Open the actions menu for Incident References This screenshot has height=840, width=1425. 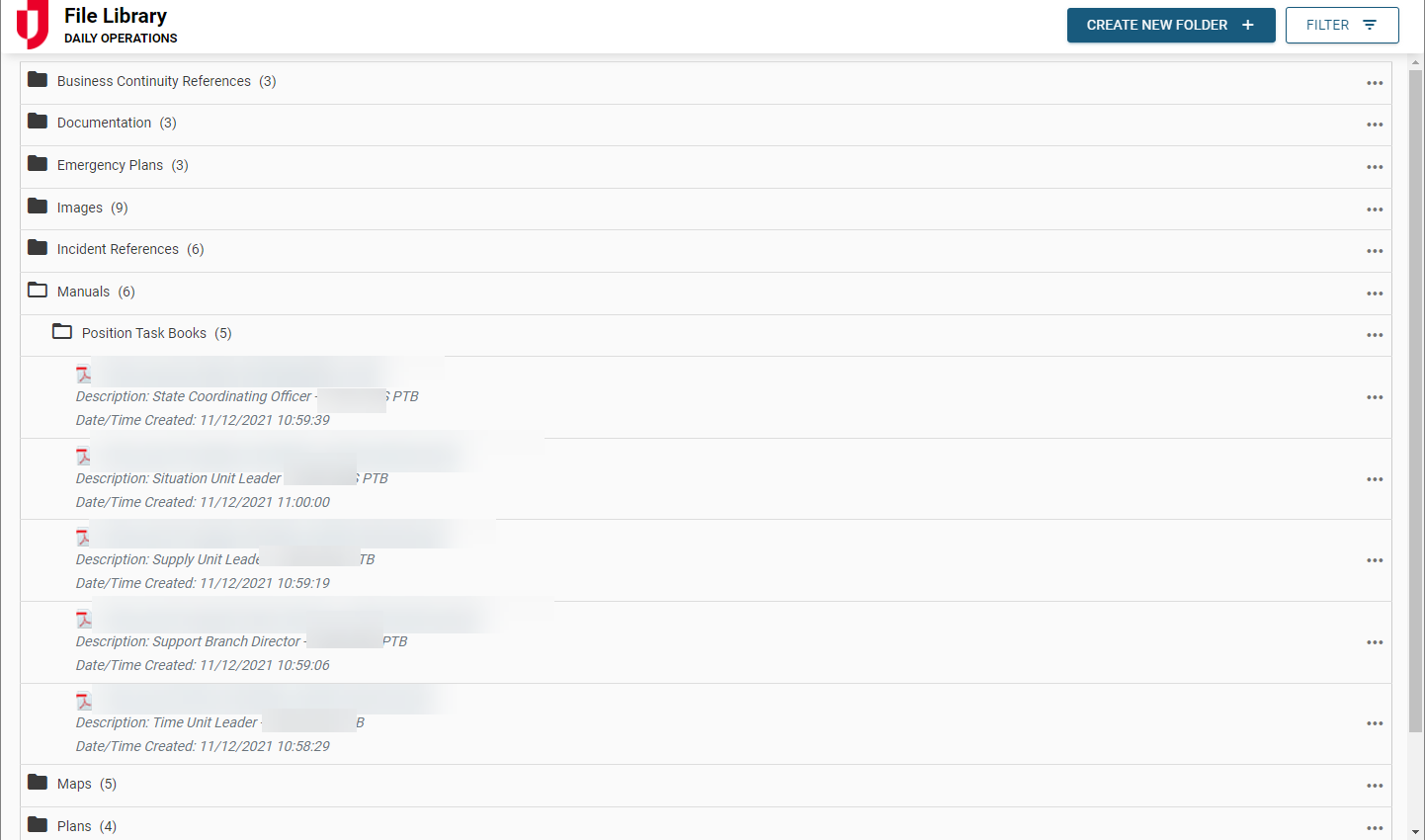pyautogui.click(x=1375, y=251)
